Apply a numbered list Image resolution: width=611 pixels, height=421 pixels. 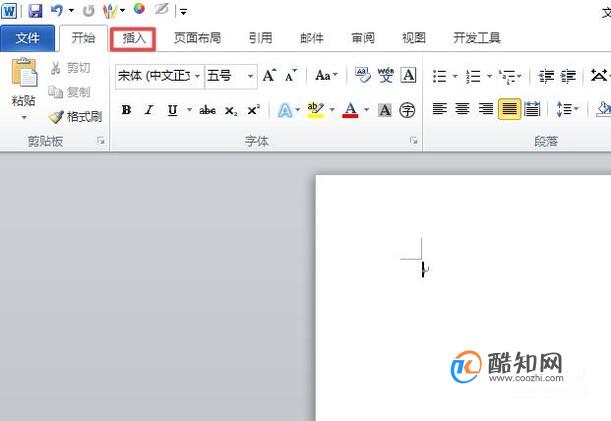(473, 76)
